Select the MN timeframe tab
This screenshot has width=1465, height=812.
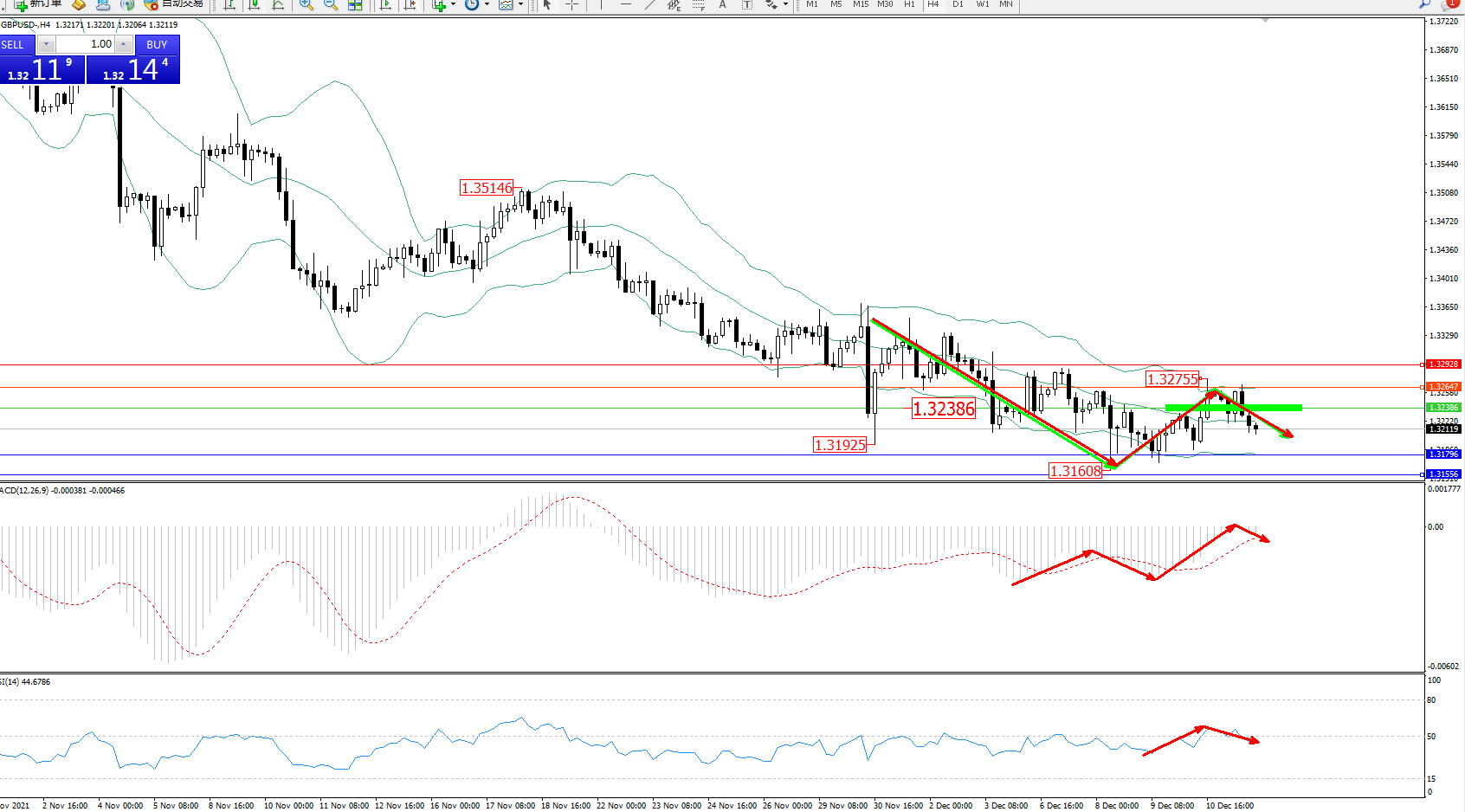(1006, 4)
